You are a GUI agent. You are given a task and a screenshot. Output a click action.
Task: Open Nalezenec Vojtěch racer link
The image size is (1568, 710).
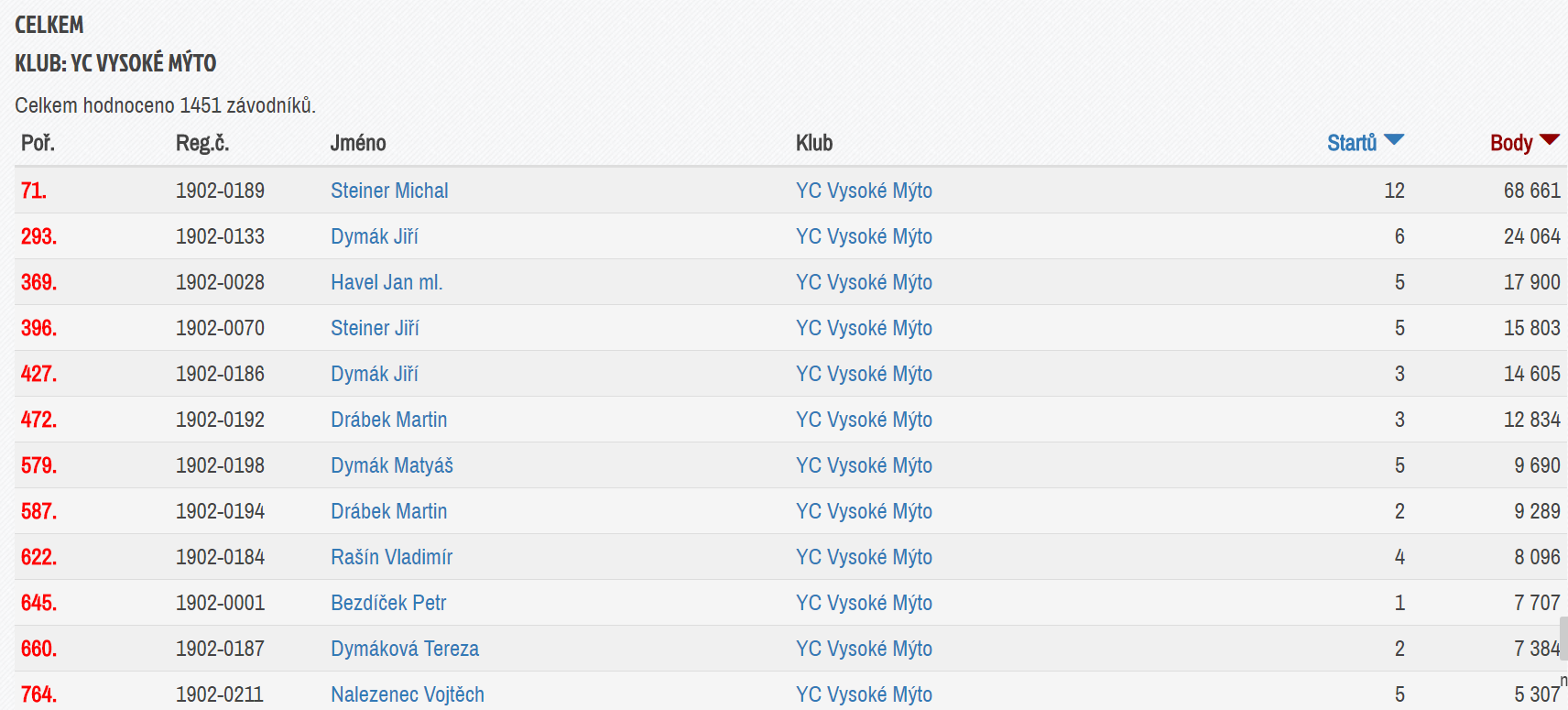point(408,694)
